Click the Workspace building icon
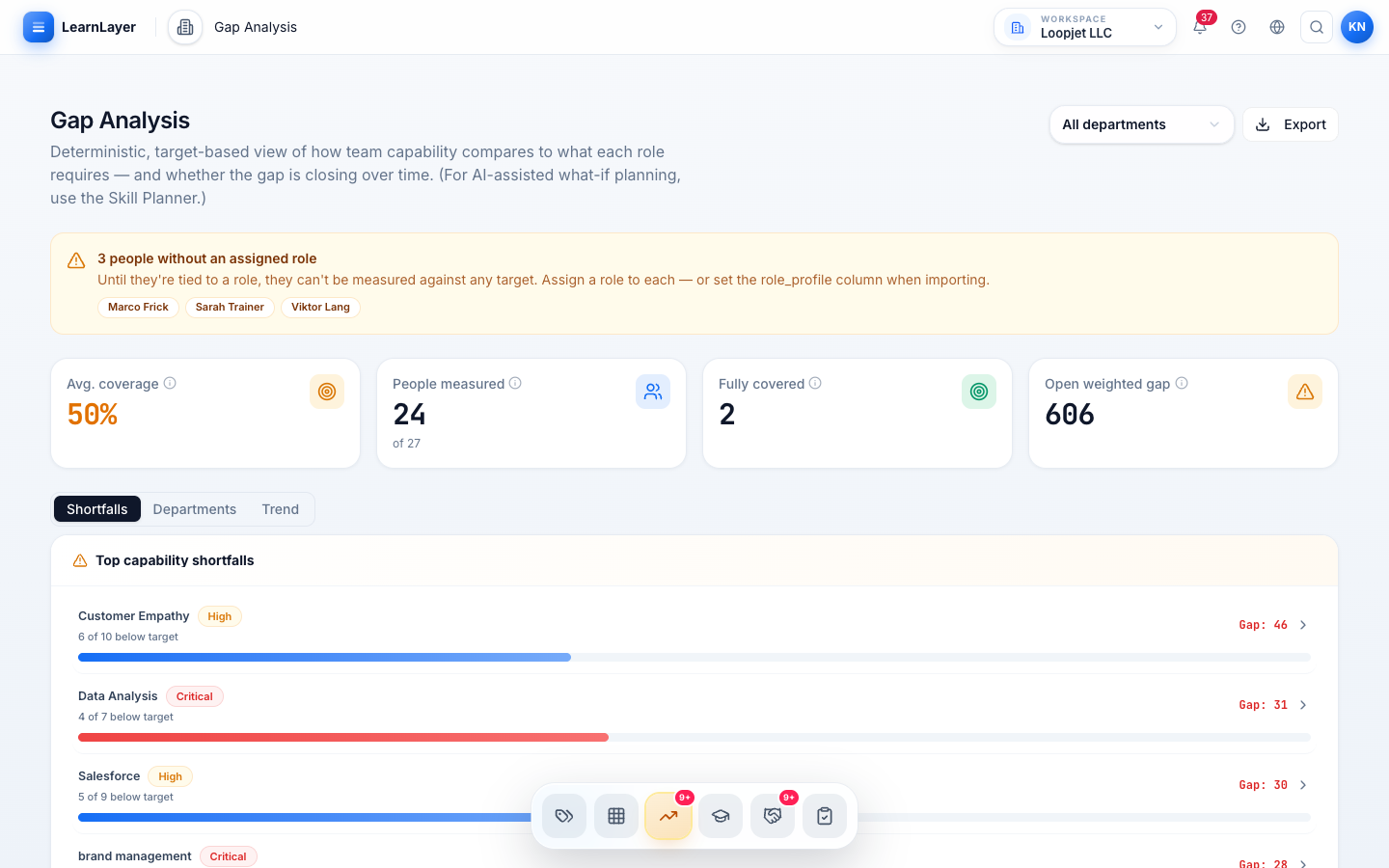This screenshot has height=868, width=1389. [1018, 27]
